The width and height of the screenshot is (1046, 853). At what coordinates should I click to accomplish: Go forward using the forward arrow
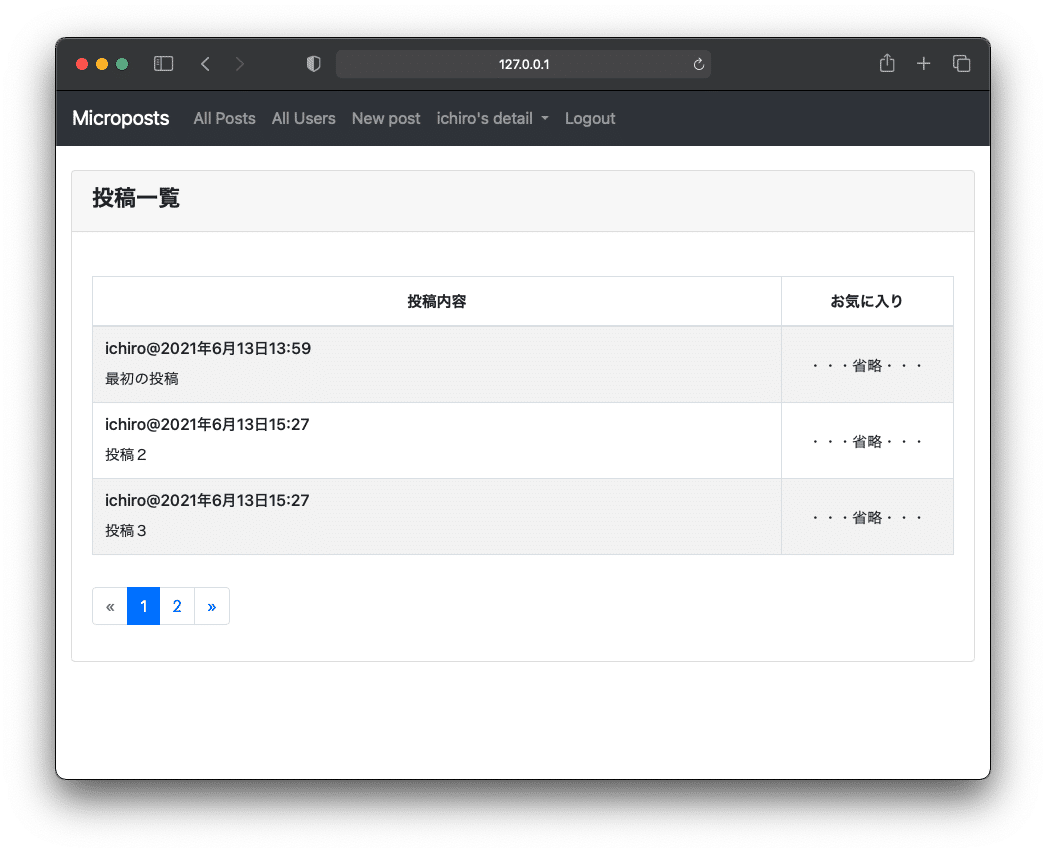[x=239, y=64]
